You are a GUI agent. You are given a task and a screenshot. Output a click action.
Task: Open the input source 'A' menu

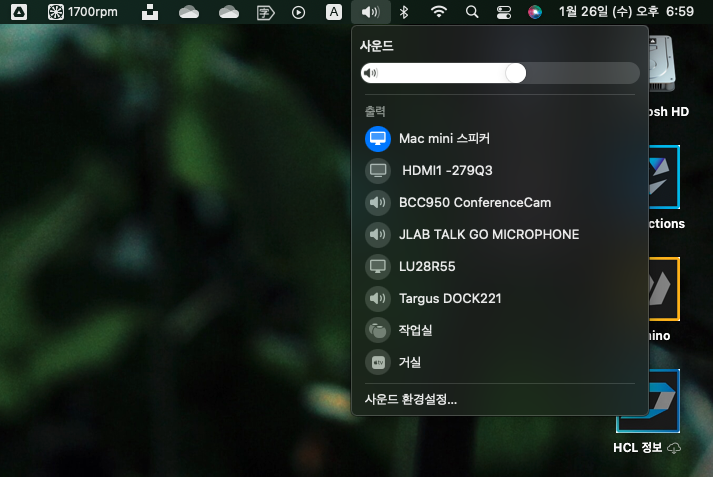click(334, 12)
